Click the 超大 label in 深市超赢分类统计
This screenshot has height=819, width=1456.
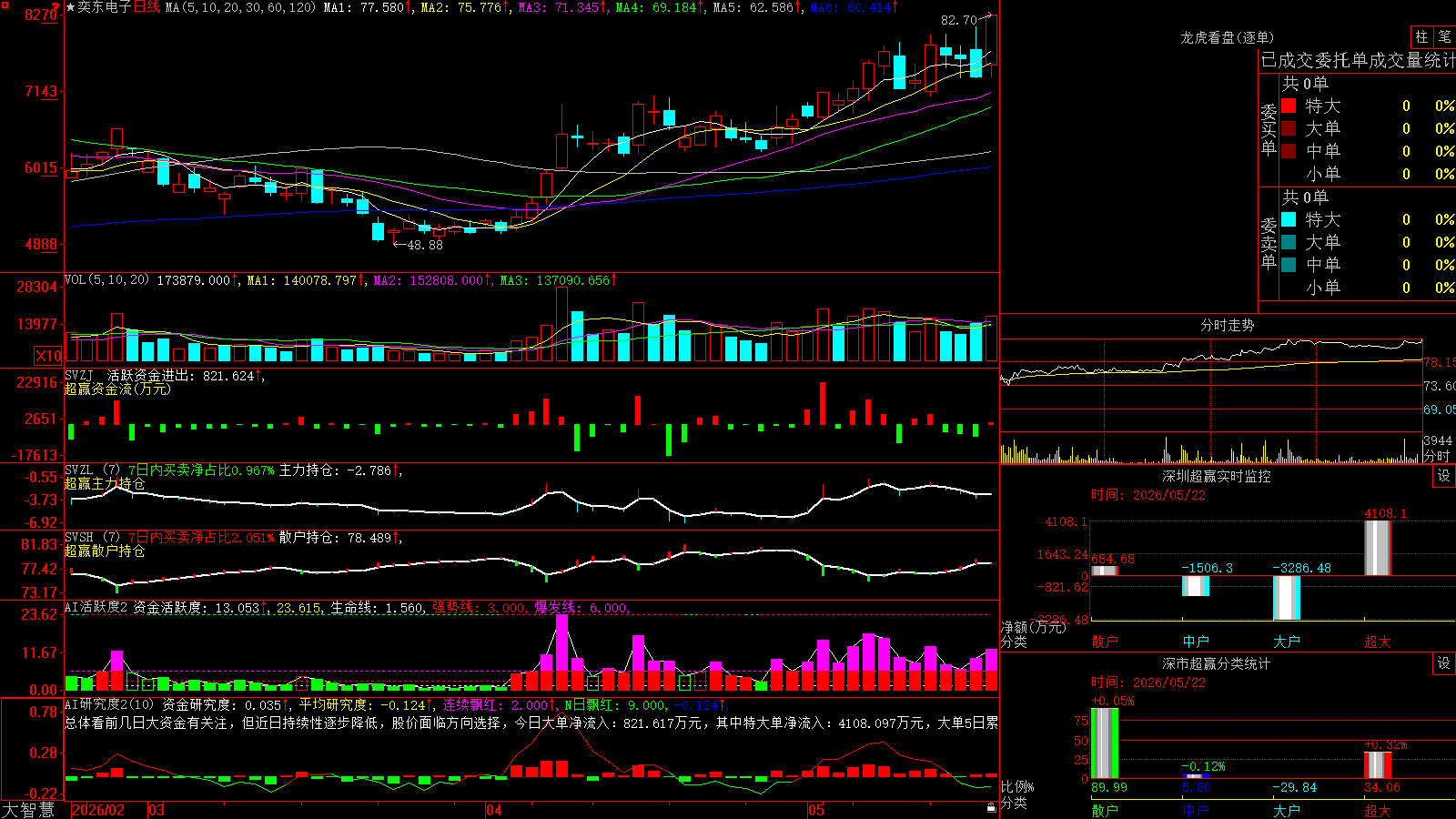click(x=1378, y=810)
